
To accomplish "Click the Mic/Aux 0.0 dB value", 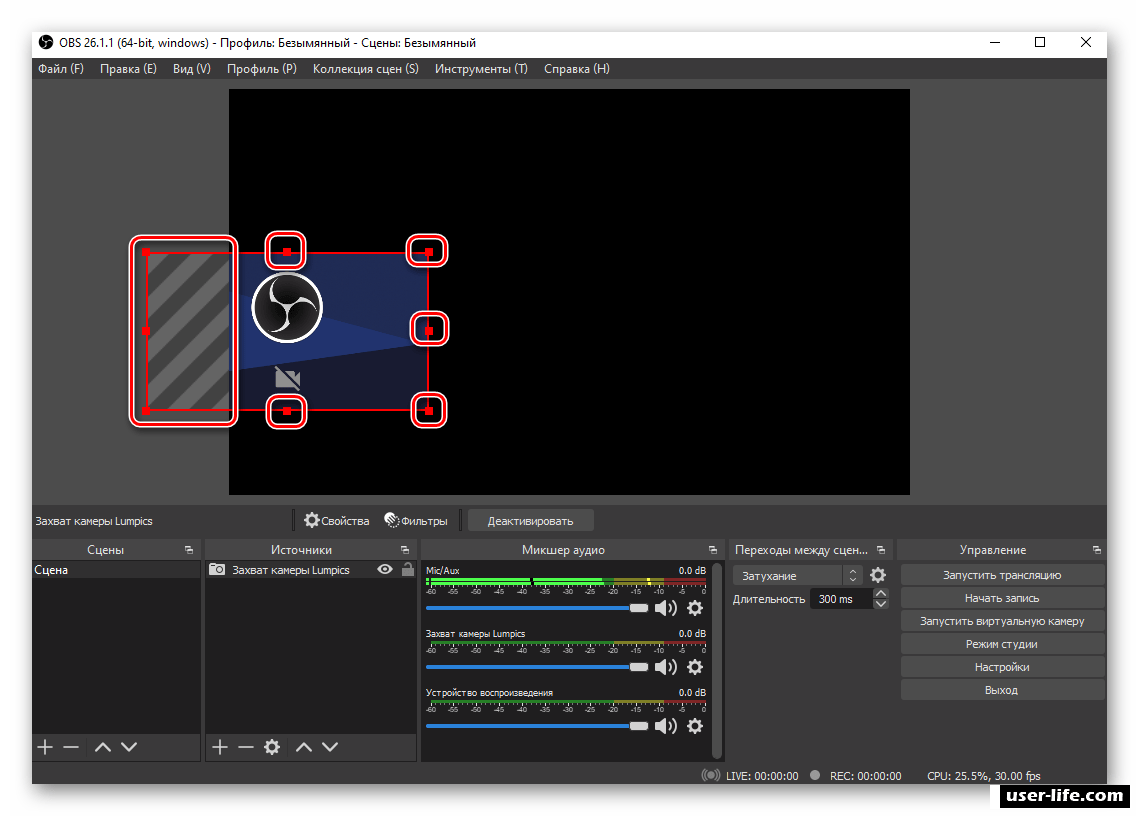I will tap(692, 570).
